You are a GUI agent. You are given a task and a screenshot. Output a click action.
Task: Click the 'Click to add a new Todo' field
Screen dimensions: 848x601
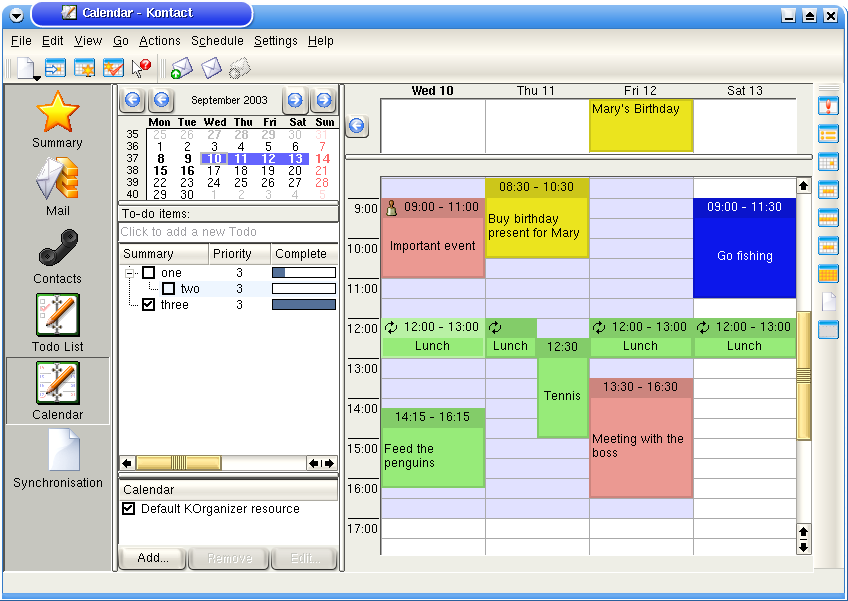[228, 232]
